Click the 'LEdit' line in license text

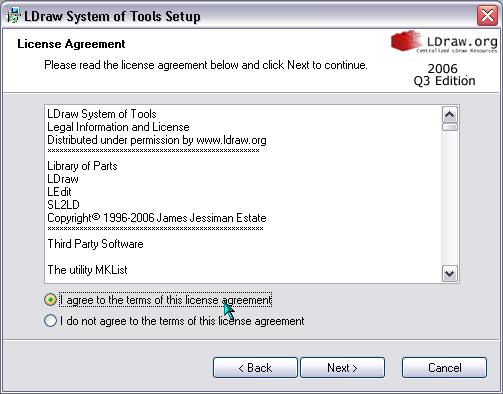[x=59, y=192]
